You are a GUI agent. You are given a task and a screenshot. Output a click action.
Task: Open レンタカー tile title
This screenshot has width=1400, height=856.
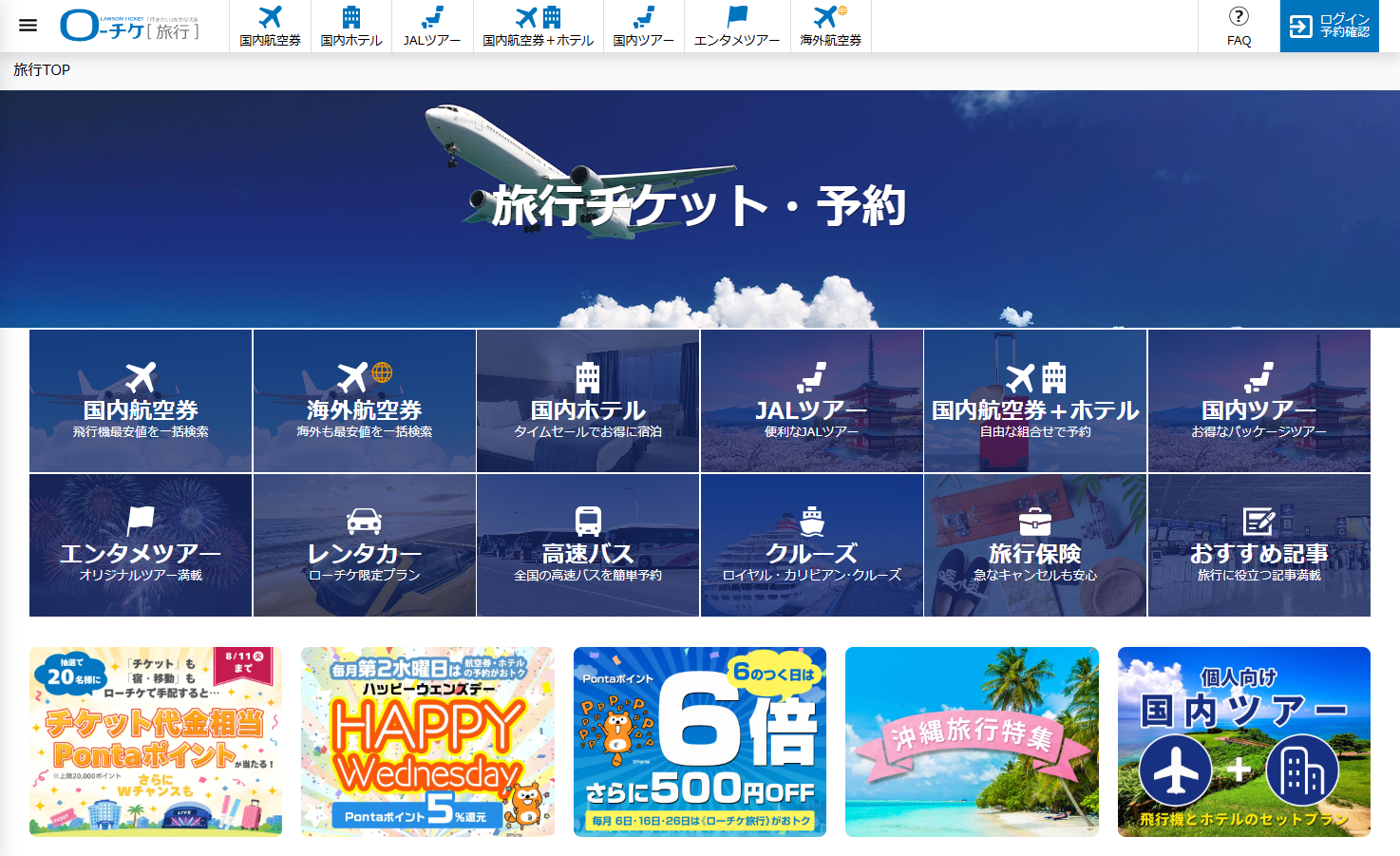tap(365, 554)
